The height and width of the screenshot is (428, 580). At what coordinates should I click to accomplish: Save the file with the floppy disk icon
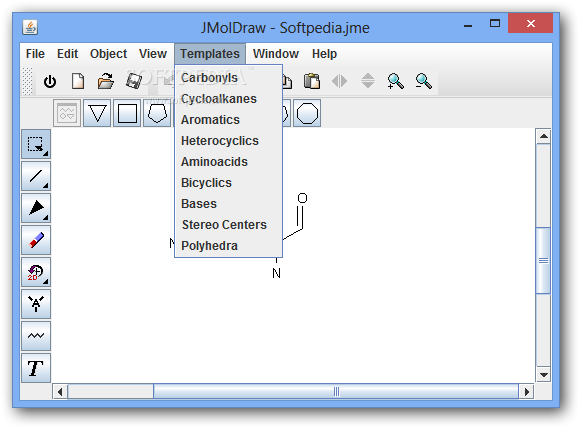134,81
